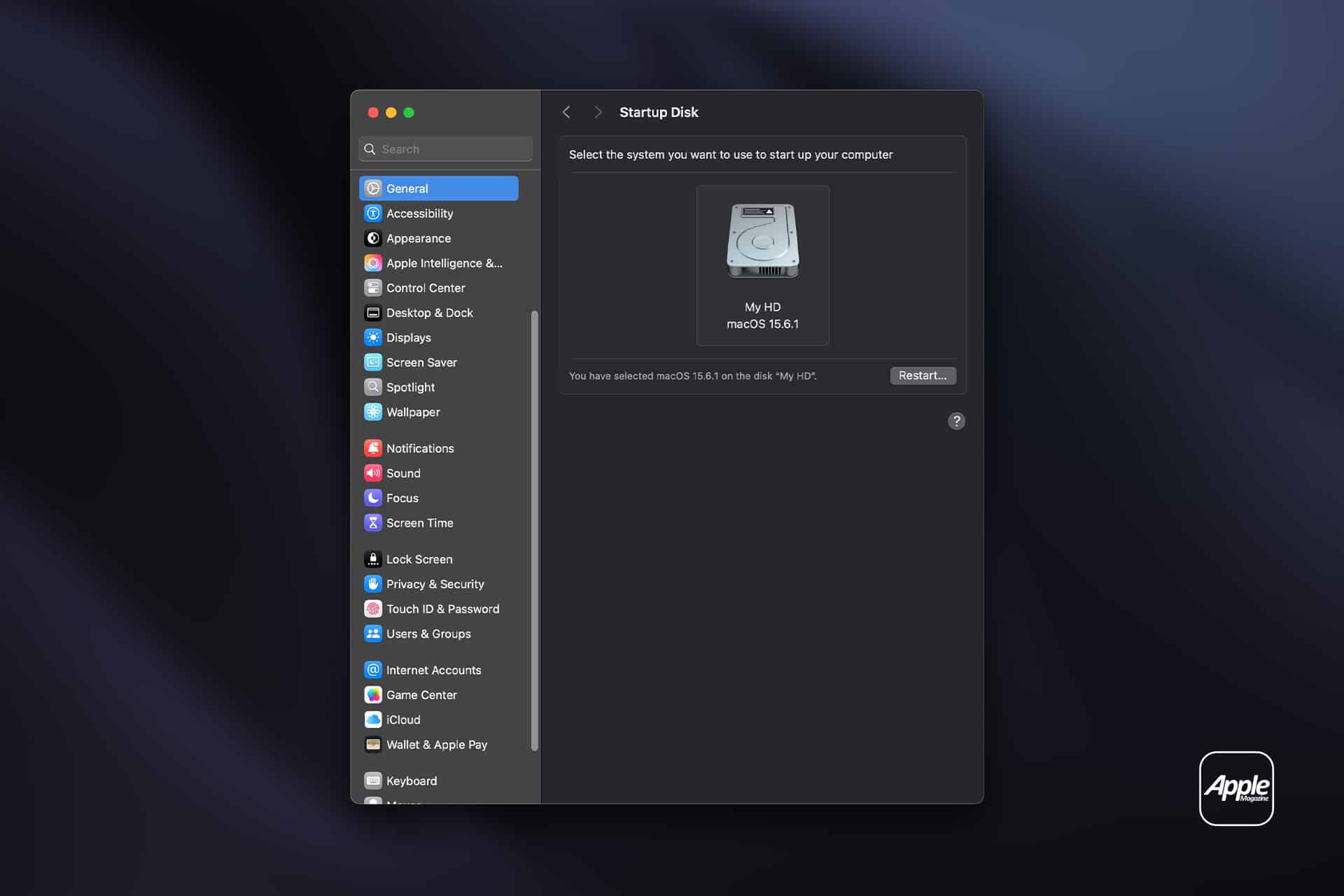Click the Restart... button
Viewport: 1344px width, 896px height.
[x=923, y=376]
